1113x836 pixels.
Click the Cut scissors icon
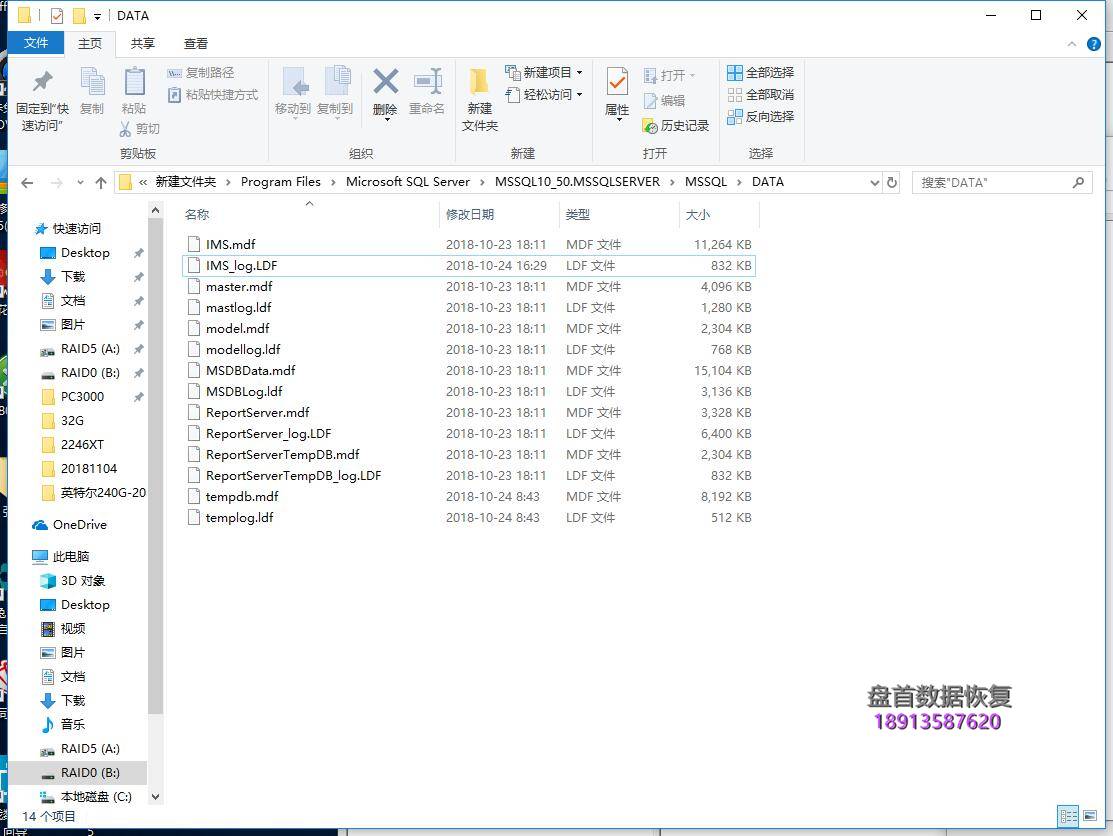coord(125,129)
